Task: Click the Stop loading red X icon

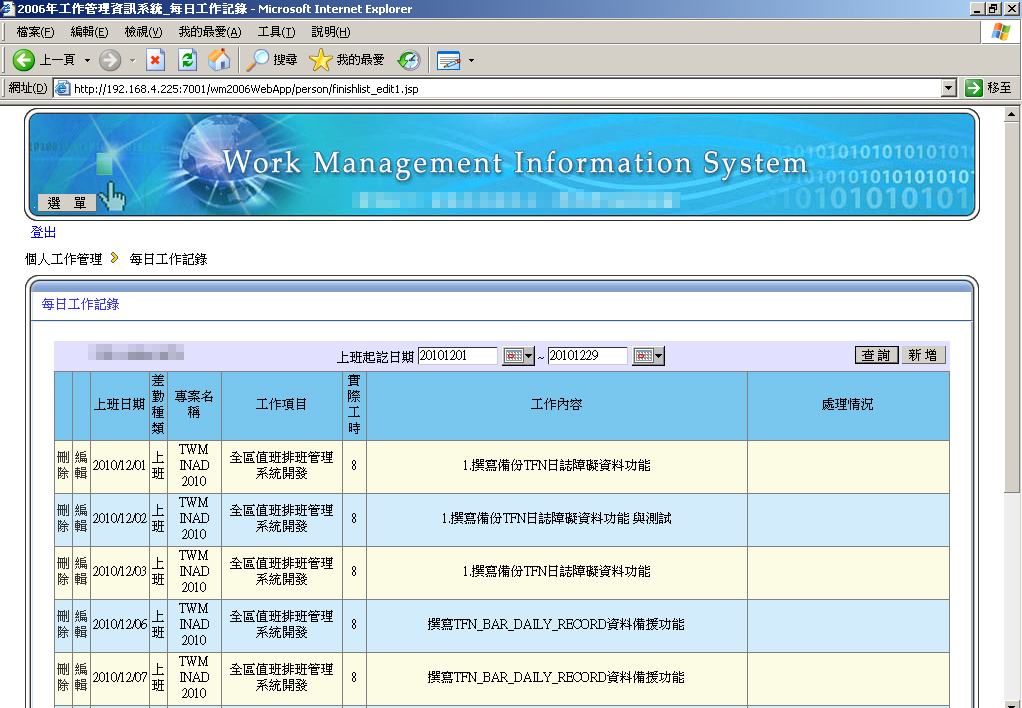Action: click(x=155, y=60)
